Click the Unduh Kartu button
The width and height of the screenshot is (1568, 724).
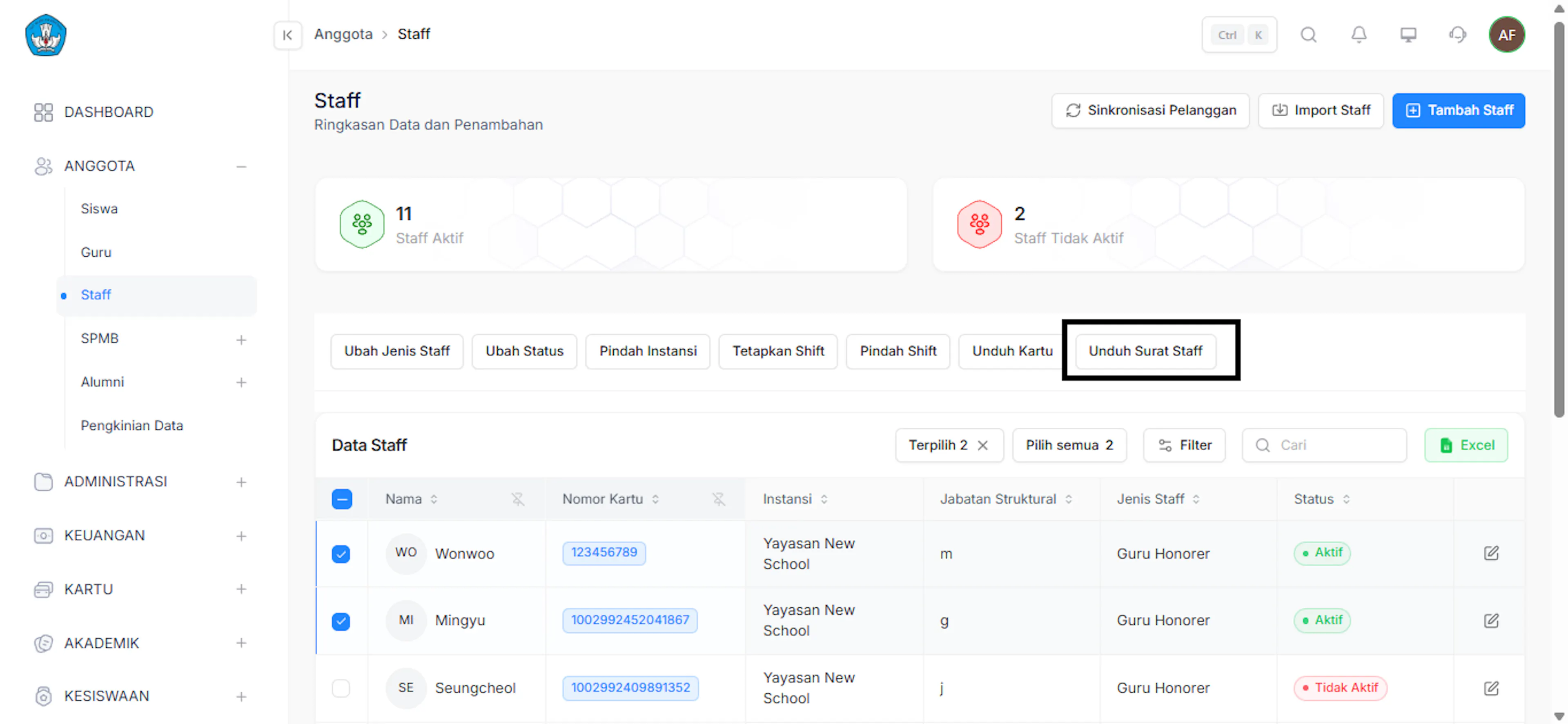click(x=1012, y=351)
